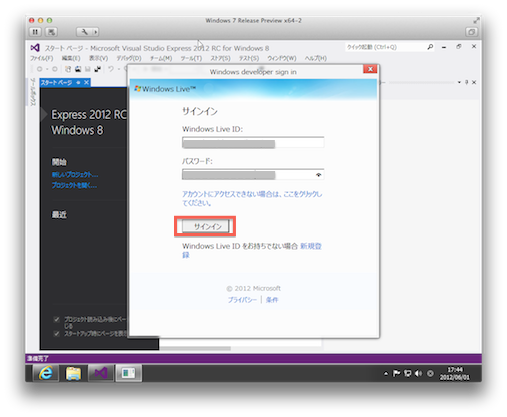Click the 最近 recent section heading
The height and width of the screenshot is (417, 507).
(x=59, y=214)
